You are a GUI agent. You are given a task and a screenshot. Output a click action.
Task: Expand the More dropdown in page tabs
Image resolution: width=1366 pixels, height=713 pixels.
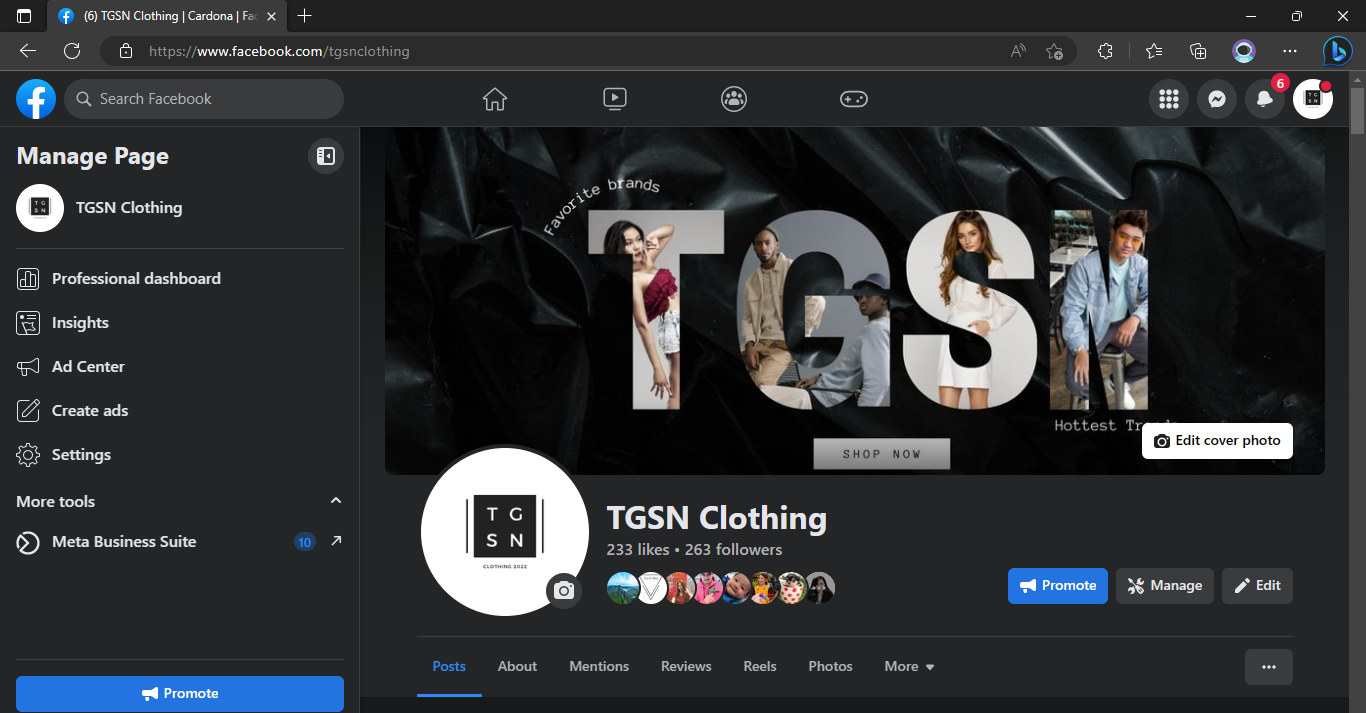(x=910, y=666)
